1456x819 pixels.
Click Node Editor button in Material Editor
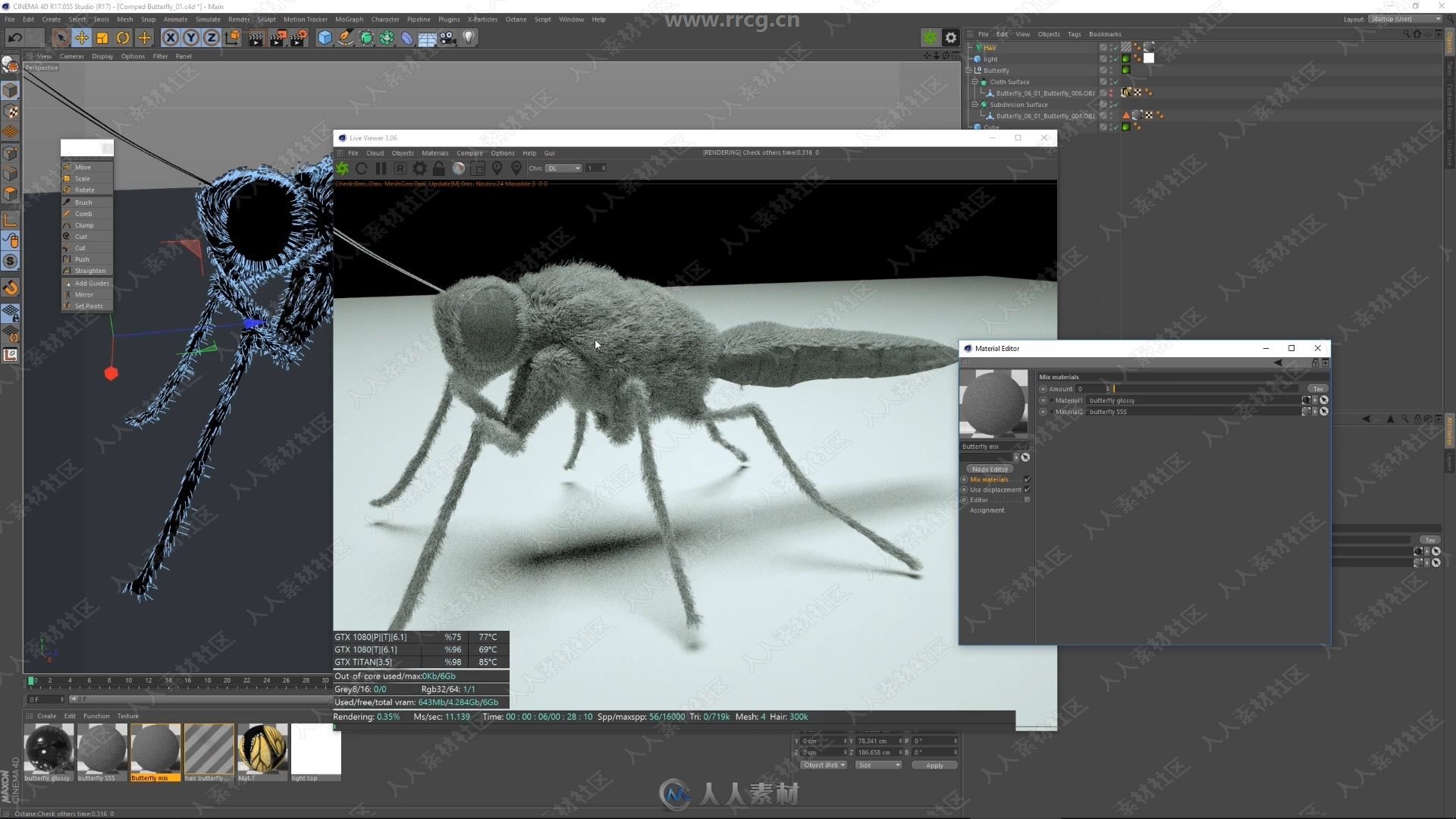tap(990, 469)
